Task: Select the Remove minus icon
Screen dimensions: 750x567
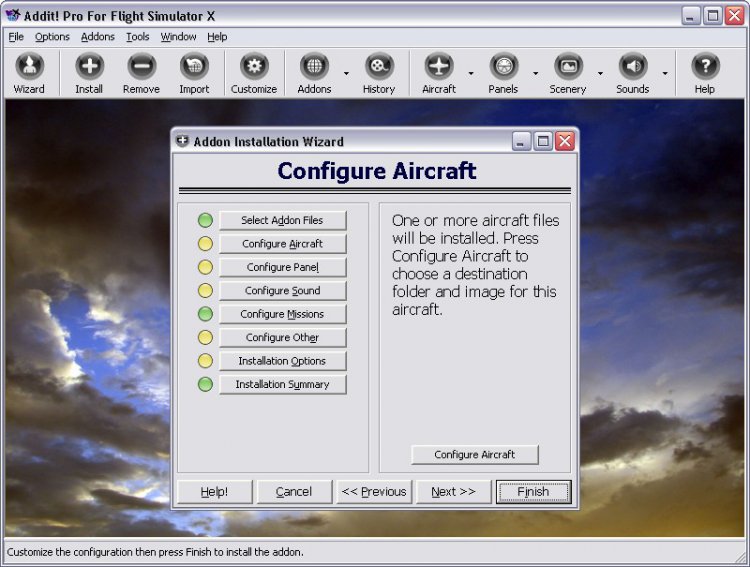Action: [141, 66]
